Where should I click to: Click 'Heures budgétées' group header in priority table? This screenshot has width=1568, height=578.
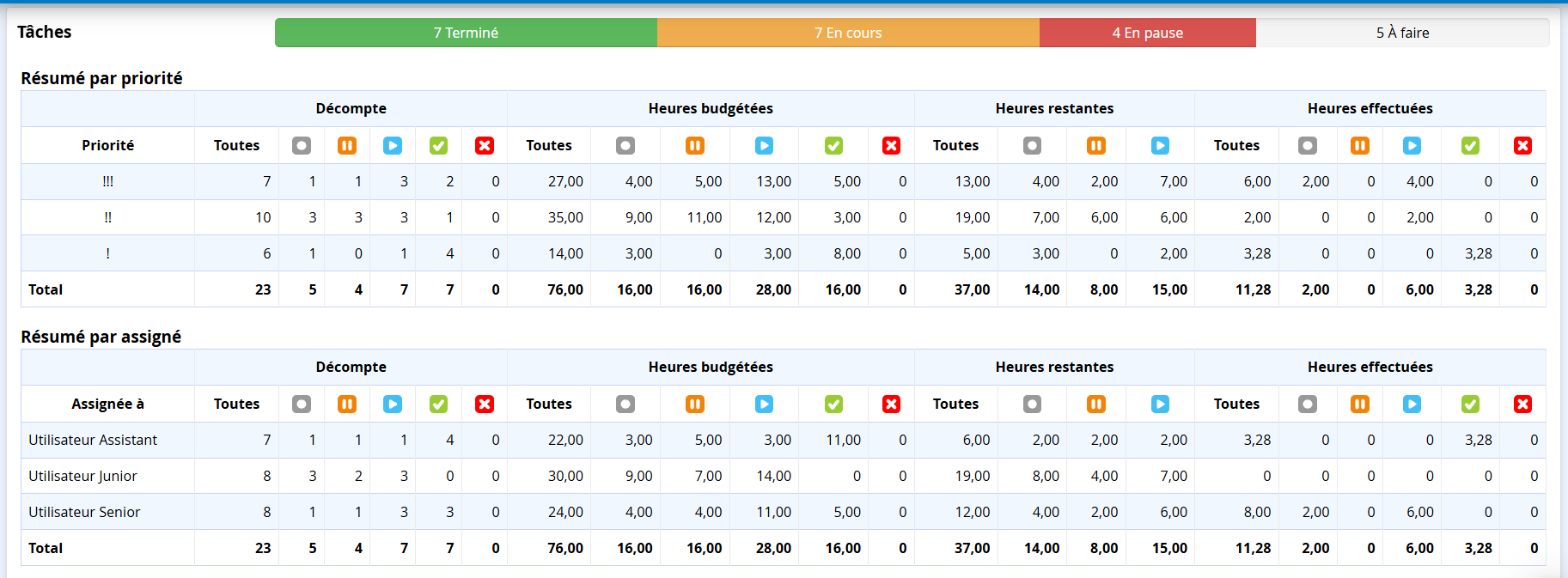(711, 108)
